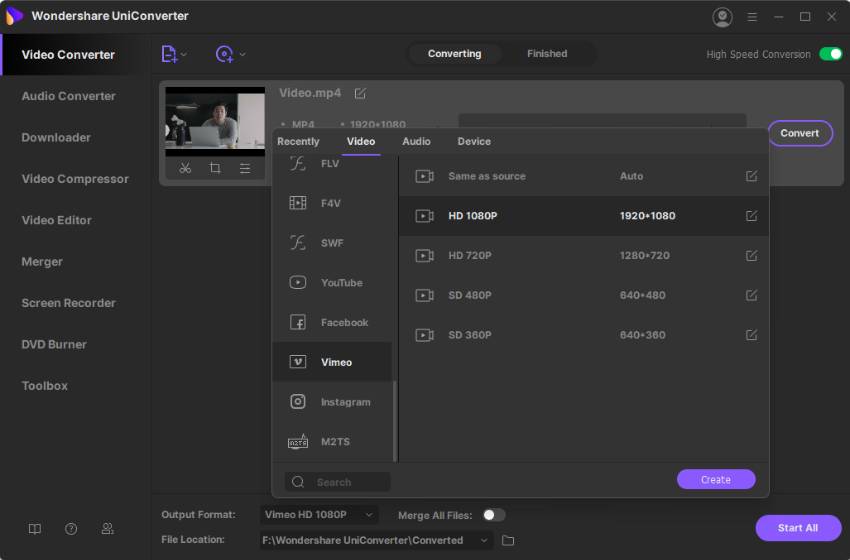850x560 pixels.
Task: Click the Wondershare UniConverter logo
Action: pos(14,16)
